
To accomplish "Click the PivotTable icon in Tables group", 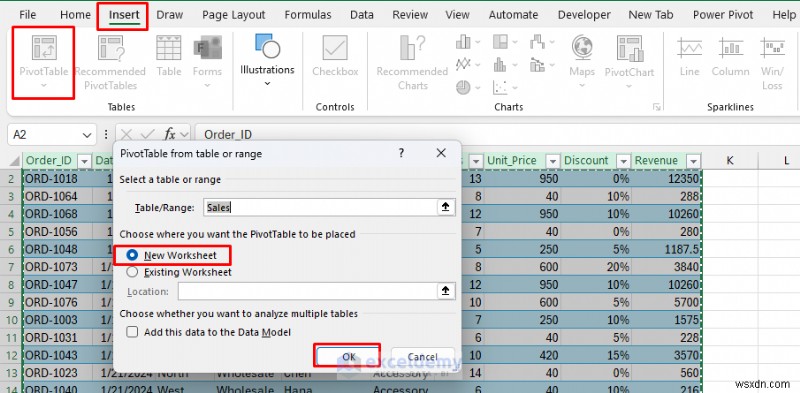I will pyautogui.click(x=44, y=48).
